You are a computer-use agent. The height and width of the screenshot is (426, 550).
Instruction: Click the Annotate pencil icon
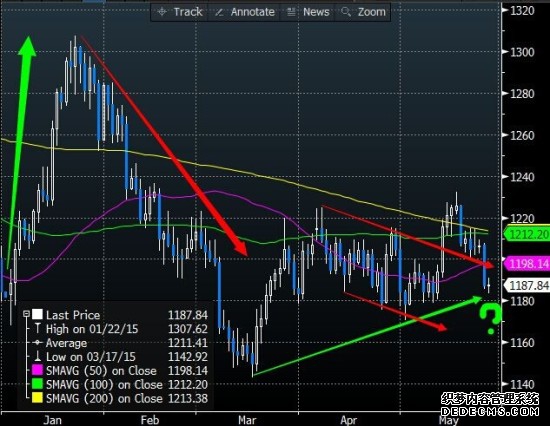pyautogui.click(x=219, y=13)
